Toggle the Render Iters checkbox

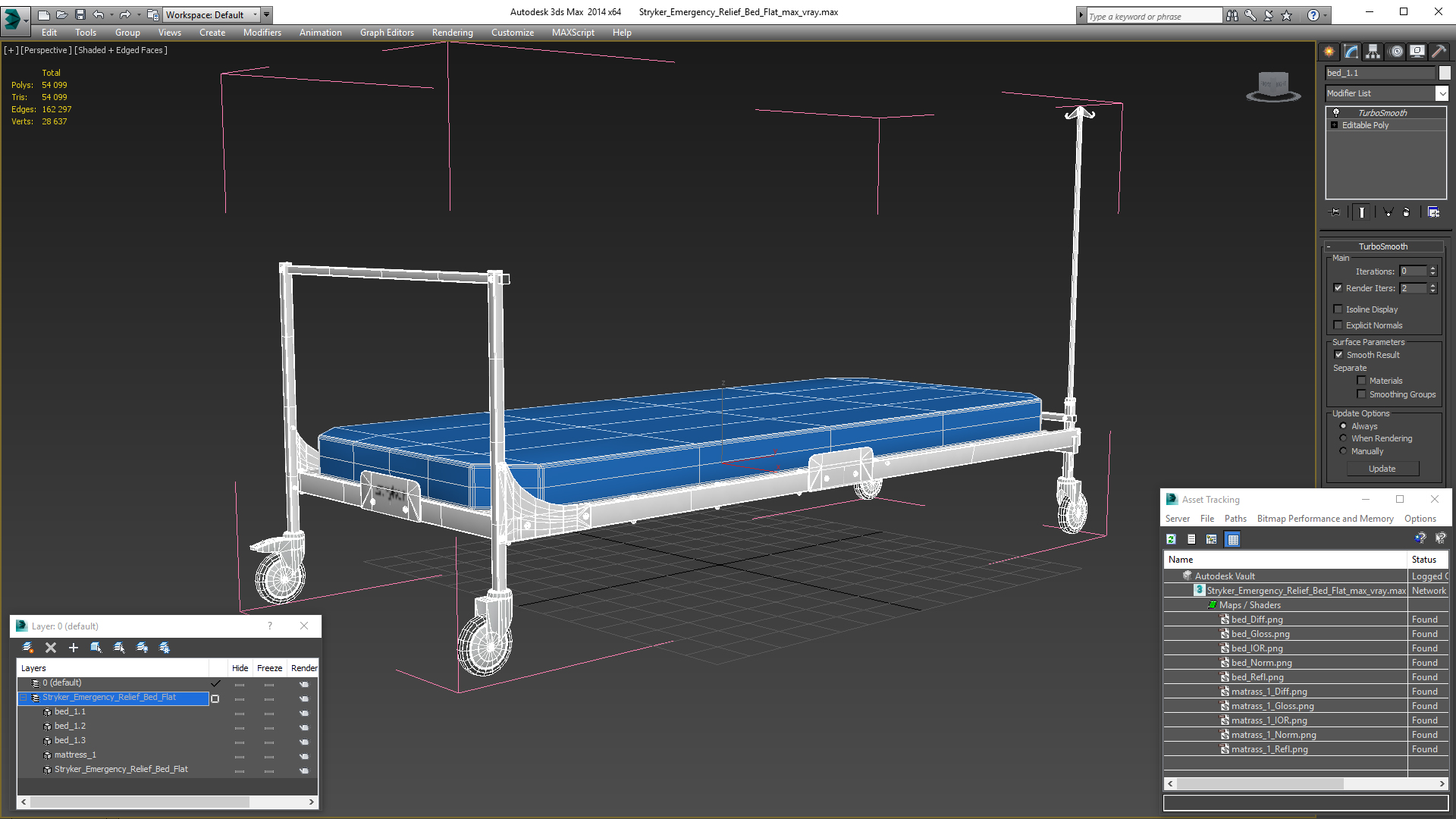point(1338,288)
